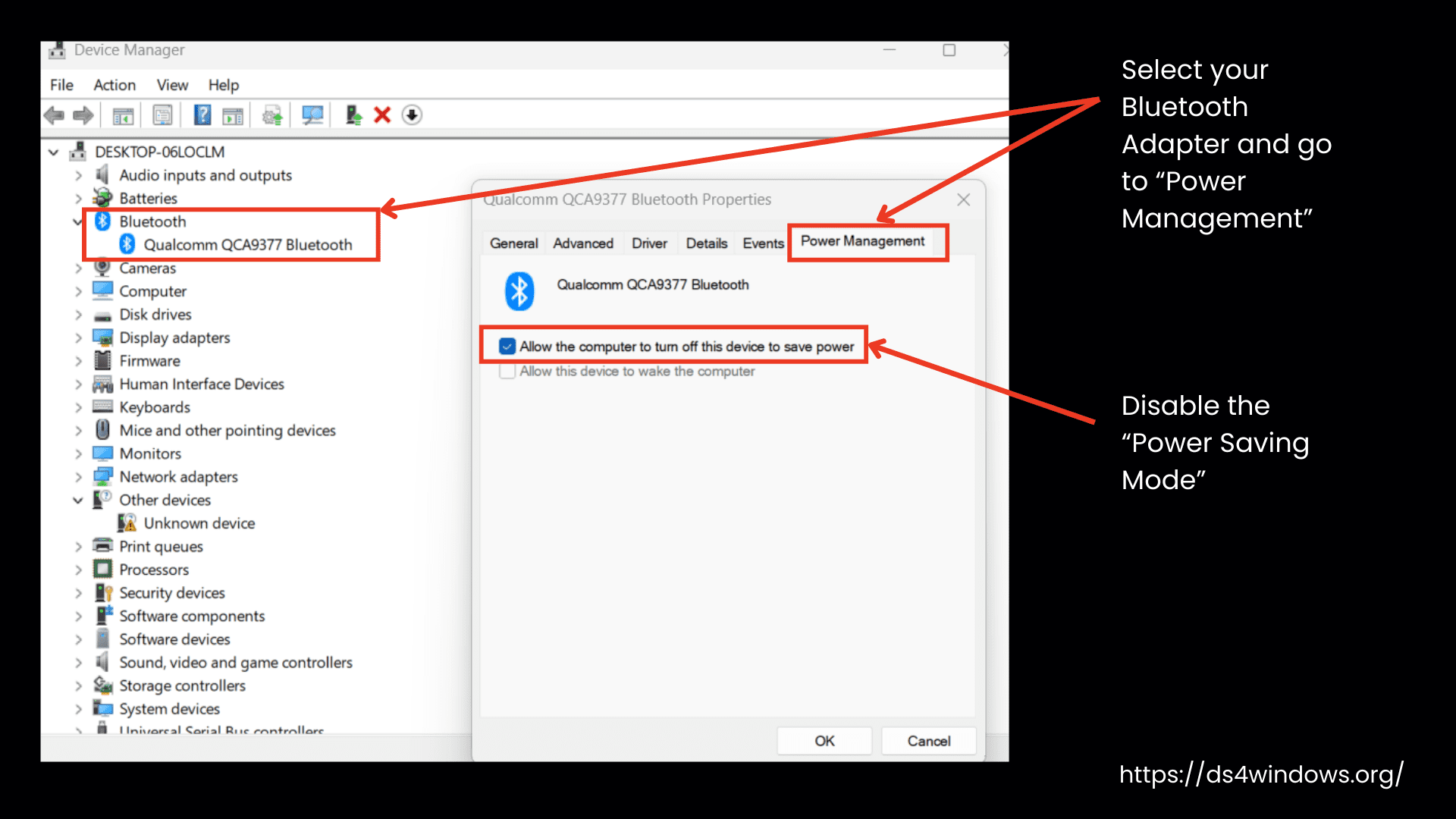
Task: Click the Display adapters icon
Action: pos(102,337)
